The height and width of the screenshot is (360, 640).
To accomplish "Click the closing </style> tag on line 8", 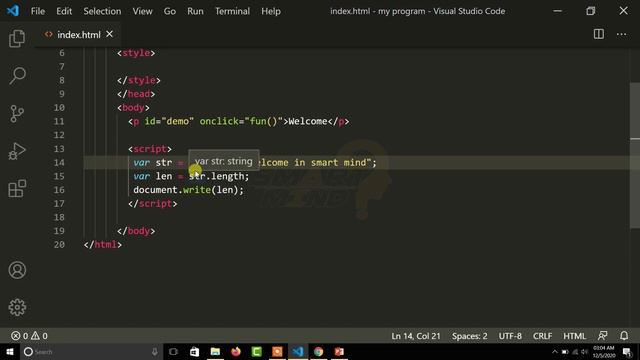I will tap(139, 80).
